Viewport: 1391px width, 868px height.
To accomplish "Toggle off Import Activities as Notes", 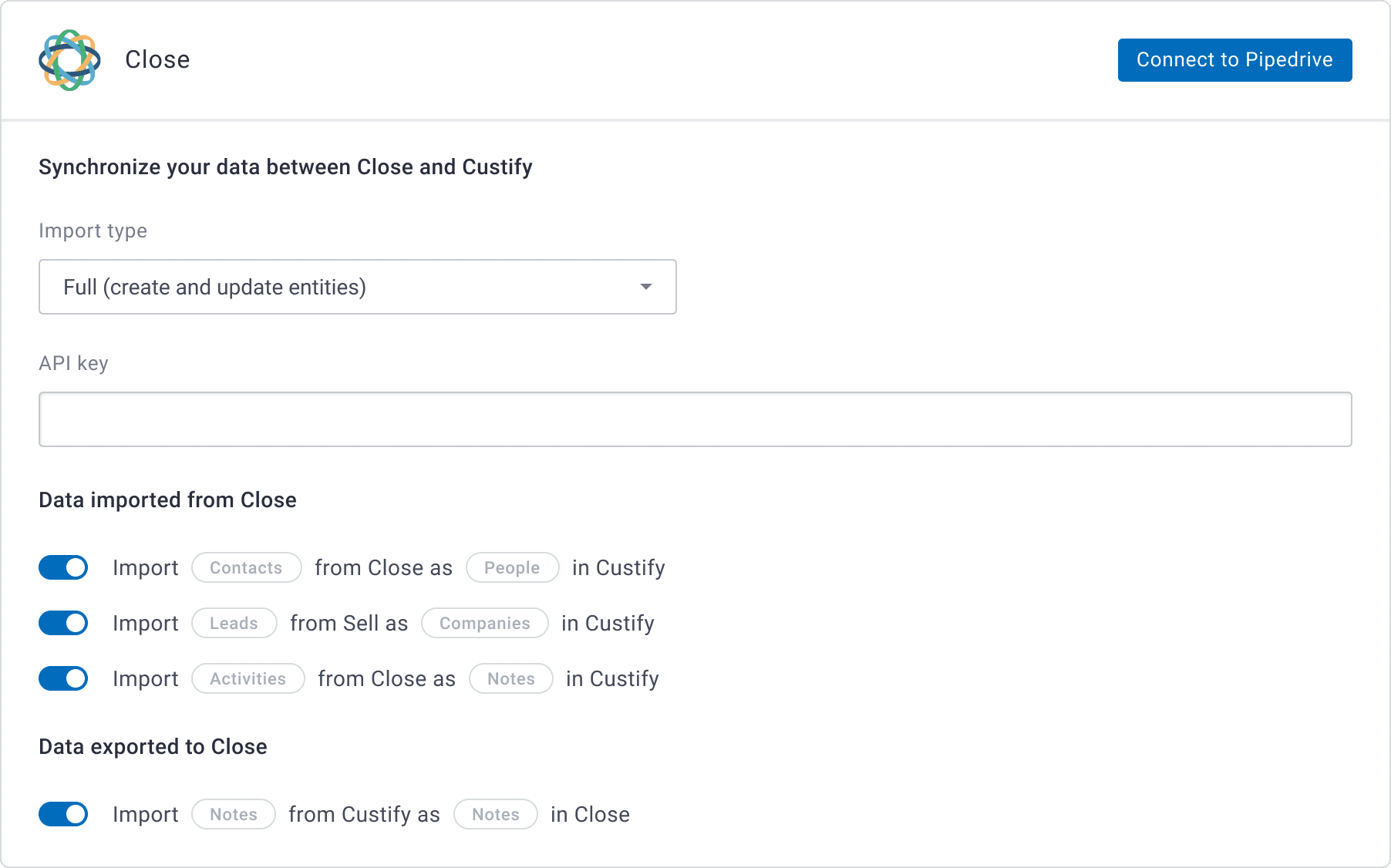I will click(x=63, y=678).
